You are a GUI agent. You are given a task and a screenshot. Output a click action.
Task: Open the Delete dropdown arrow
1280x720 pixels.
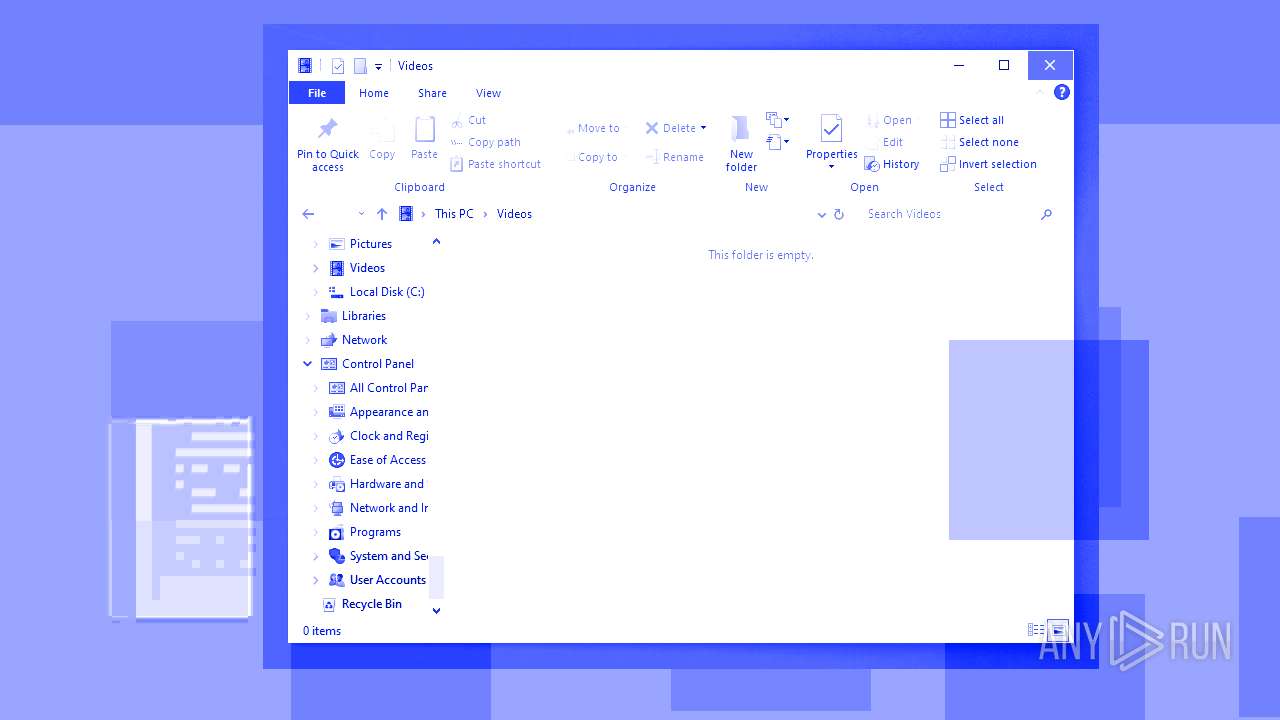pos(703,128)
